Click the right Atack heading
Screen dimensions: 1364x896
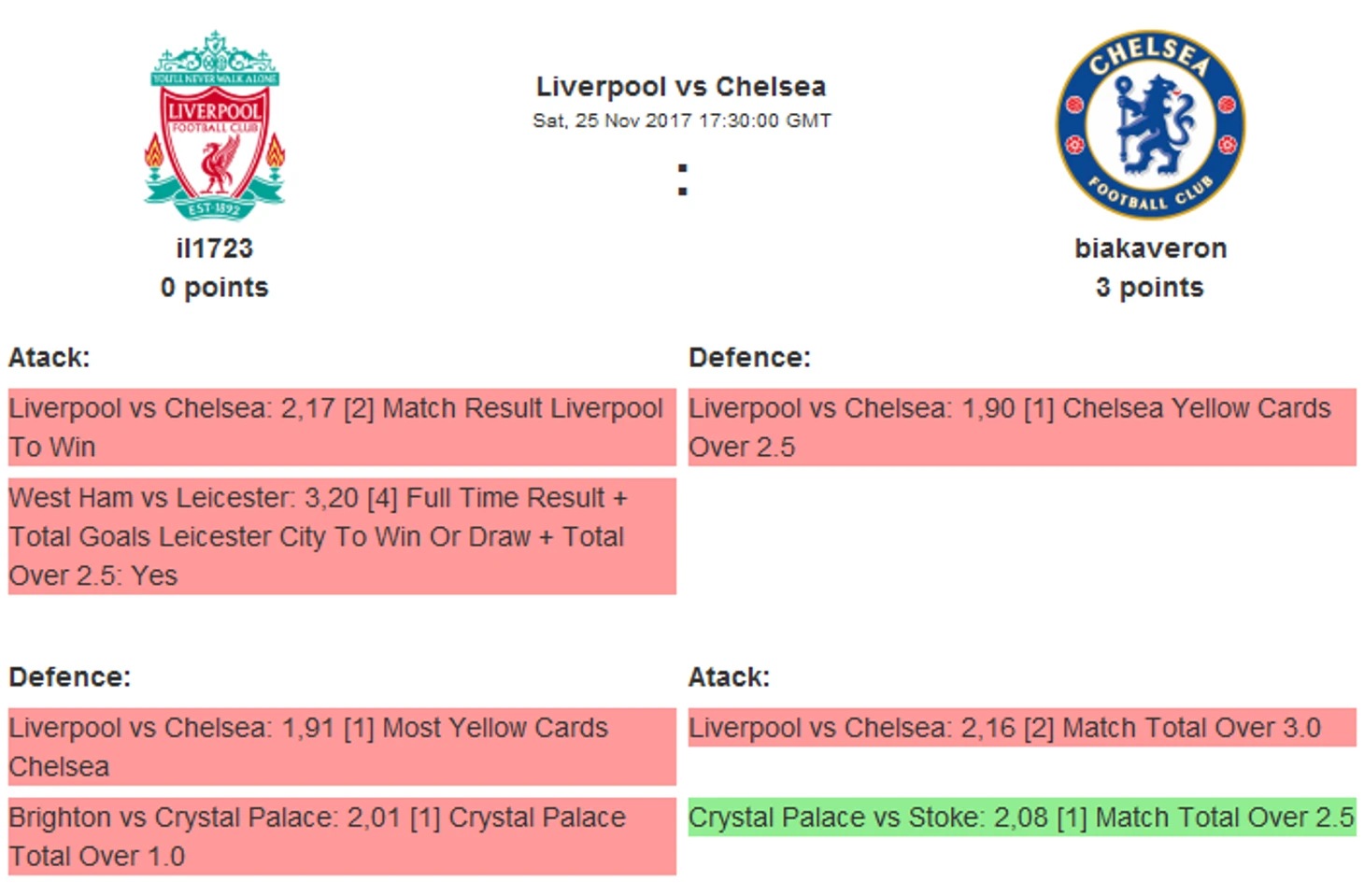point(730,677)
